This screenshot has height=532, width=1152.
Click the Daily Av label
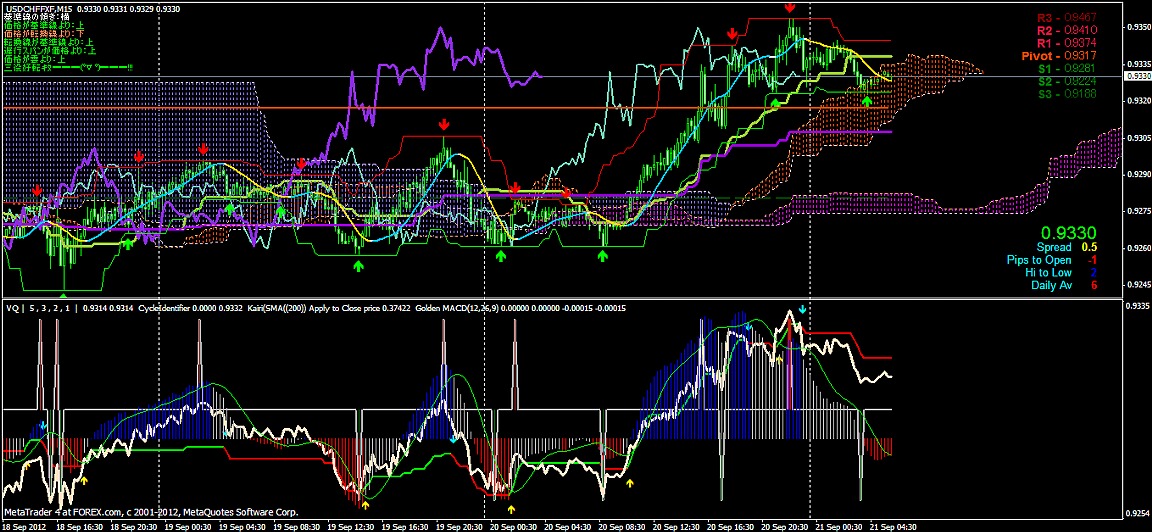(x=1051, y=285)
